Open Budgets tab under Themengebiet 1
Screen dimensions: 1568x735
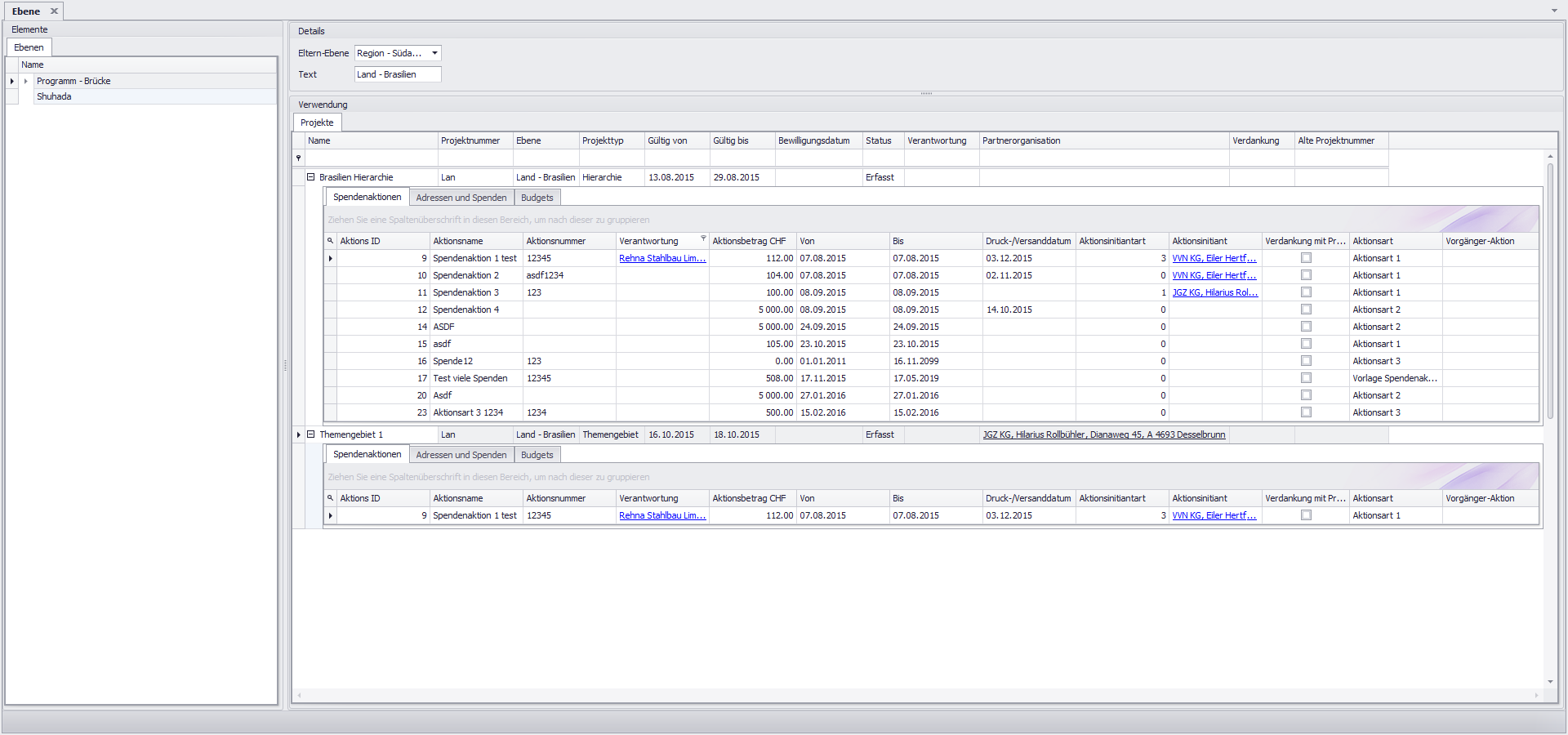point(537,455)
